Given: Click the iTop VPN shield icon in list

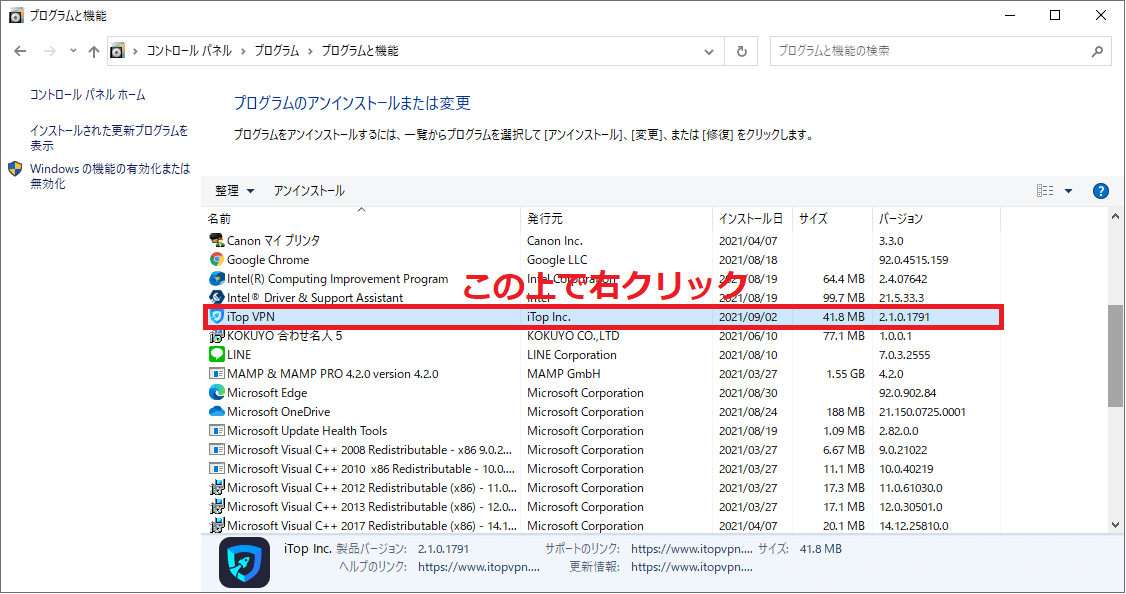Looking at the screenshot, I should click(216, 317).
